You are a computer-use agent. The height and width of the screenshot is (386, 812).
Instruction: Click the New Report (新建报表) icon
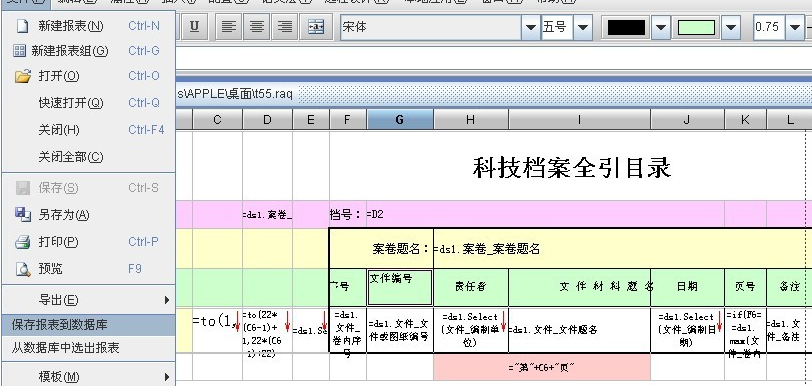tap(22, 26)
